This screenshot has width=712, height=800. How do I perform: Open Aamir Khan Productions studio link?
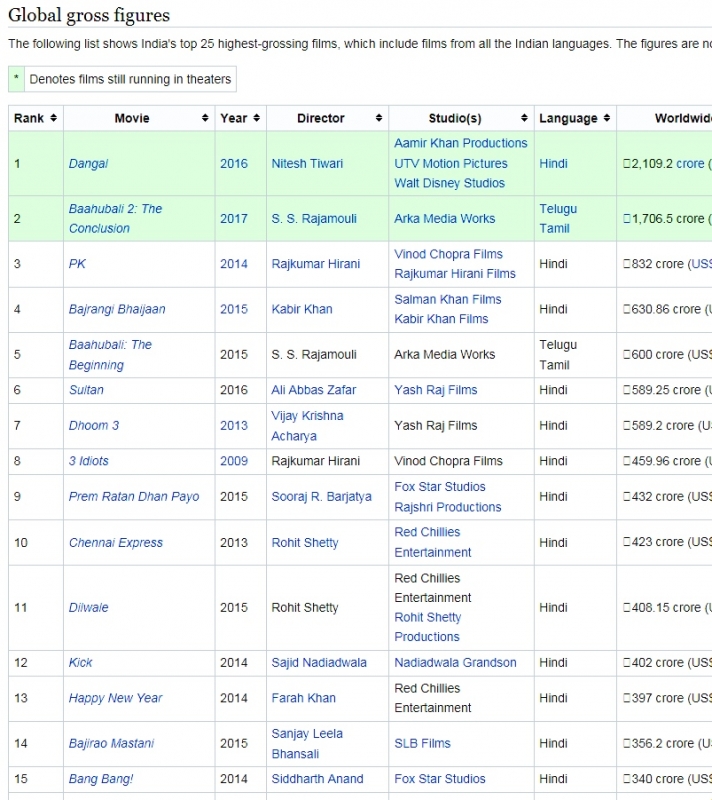[x=461, y=143]
